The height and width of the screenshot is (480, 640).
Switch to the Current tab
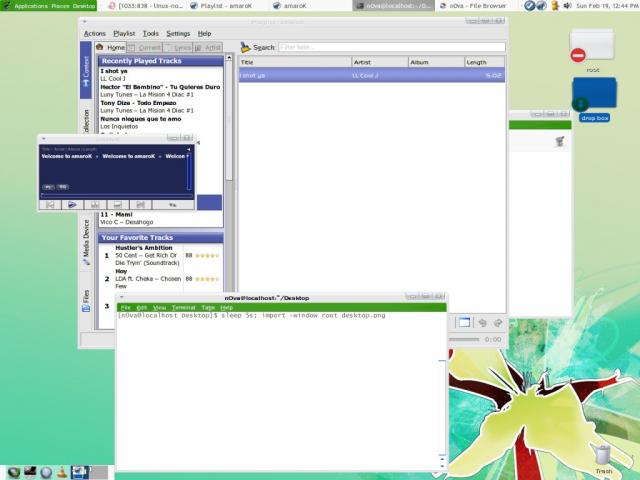144,48
